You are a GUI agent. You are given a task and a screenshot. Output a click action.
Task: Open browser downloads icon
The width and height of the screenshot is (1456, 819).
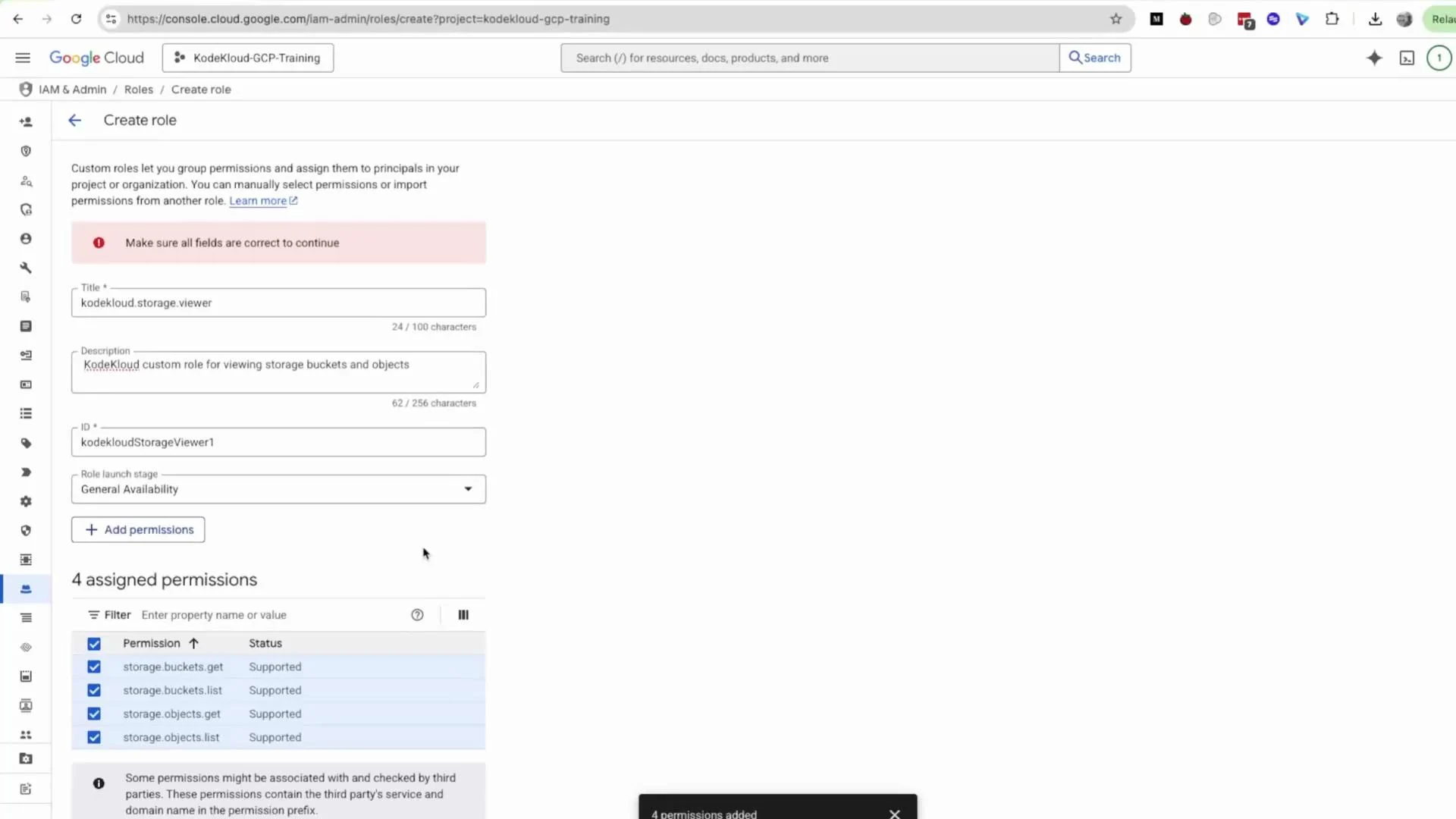(x=1375, y=19)
